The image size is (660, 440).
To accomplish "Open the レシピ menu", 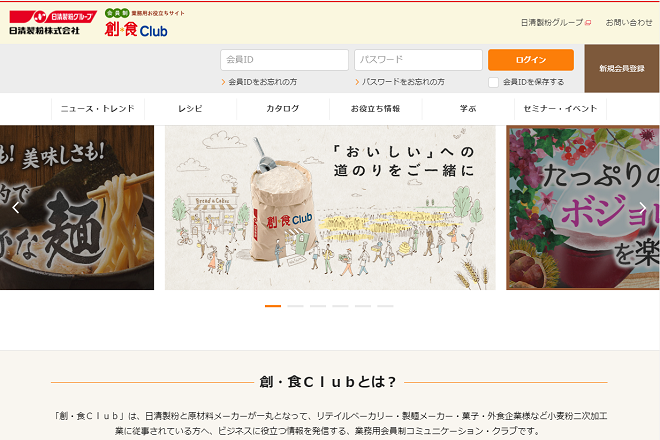I will coord(190,109).
